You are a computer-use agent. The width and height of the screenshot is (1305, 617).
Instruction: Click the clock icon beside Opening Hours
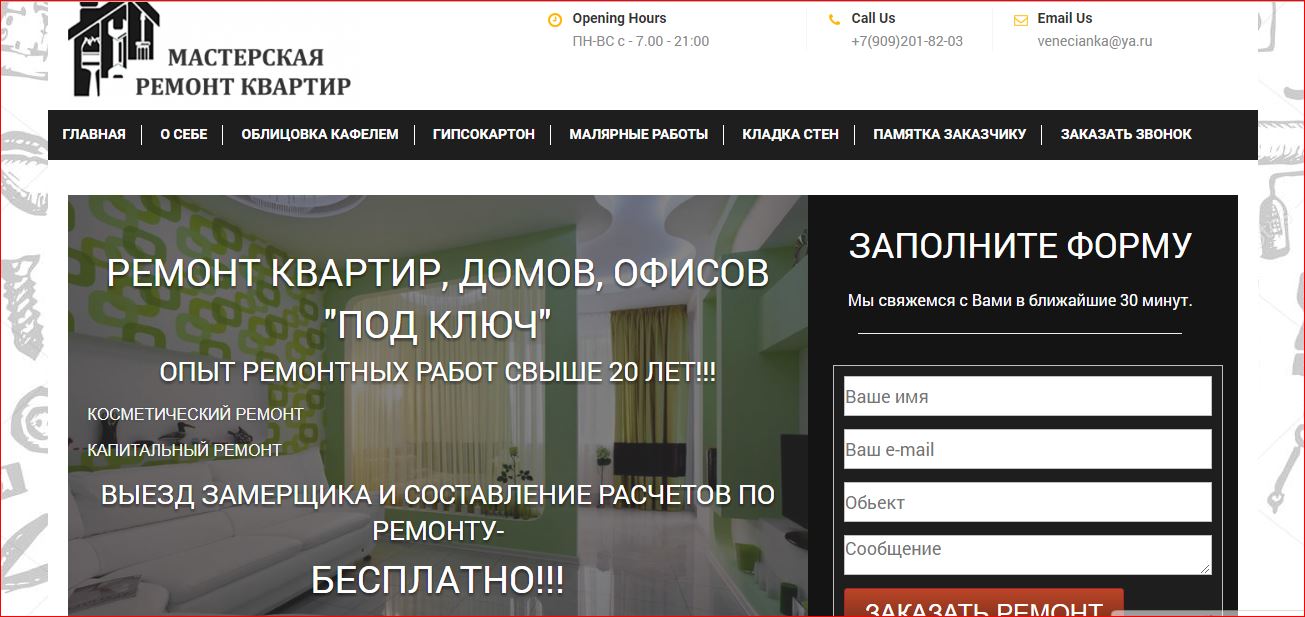point(555,19)
